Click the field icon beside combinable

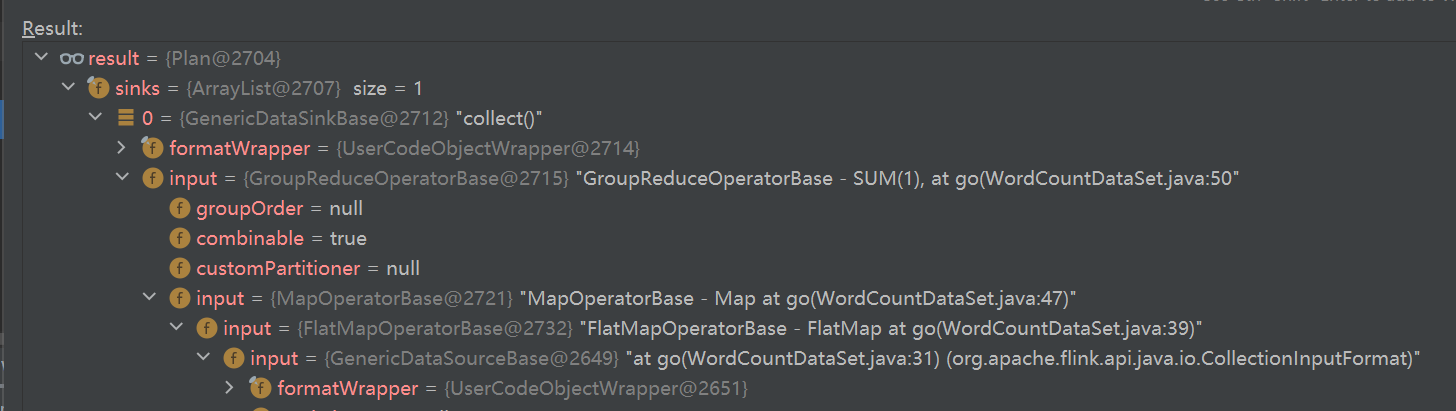click(180, 238)
